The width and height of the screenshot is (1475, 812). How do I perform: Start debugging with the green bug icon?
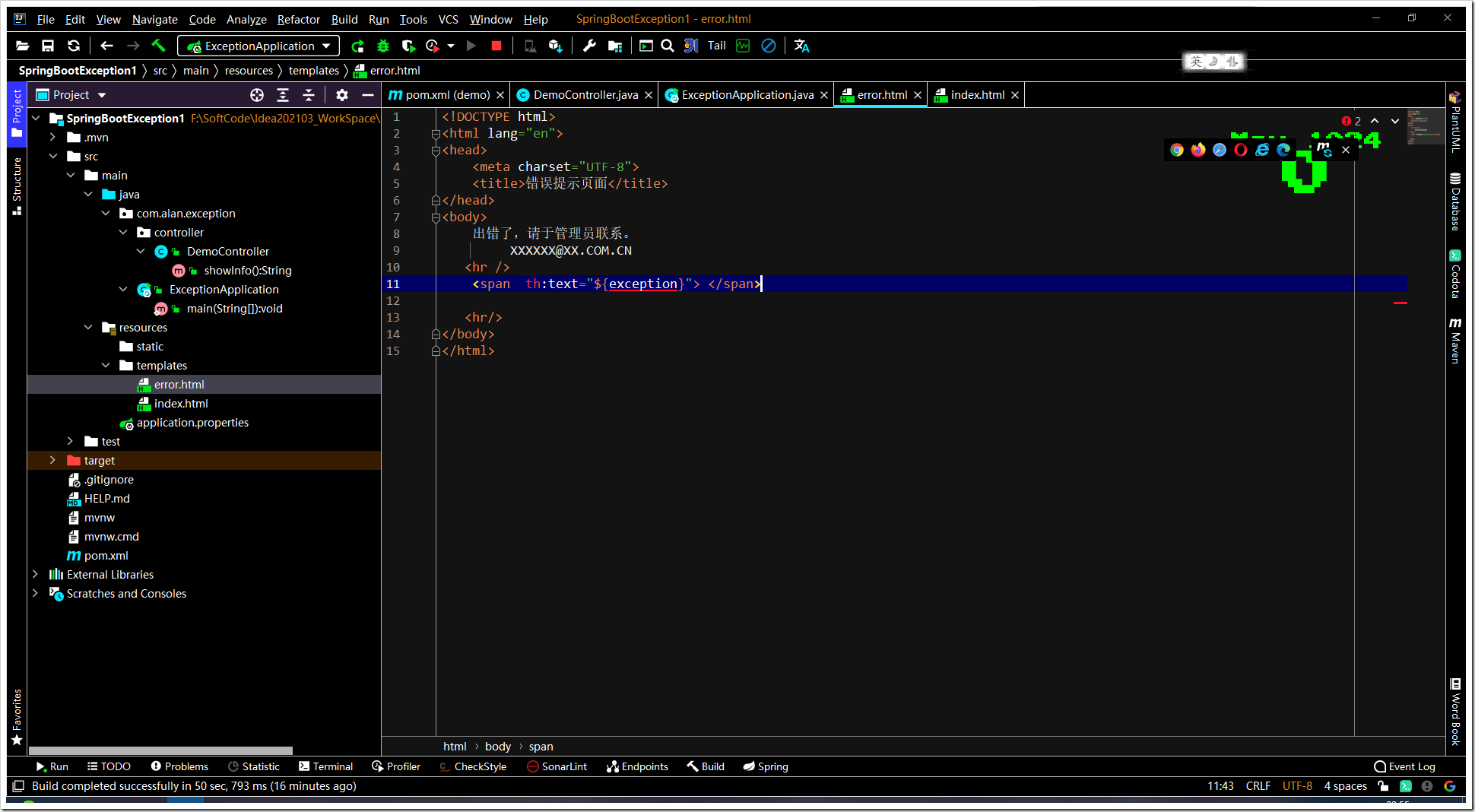(x=383, y=46)
